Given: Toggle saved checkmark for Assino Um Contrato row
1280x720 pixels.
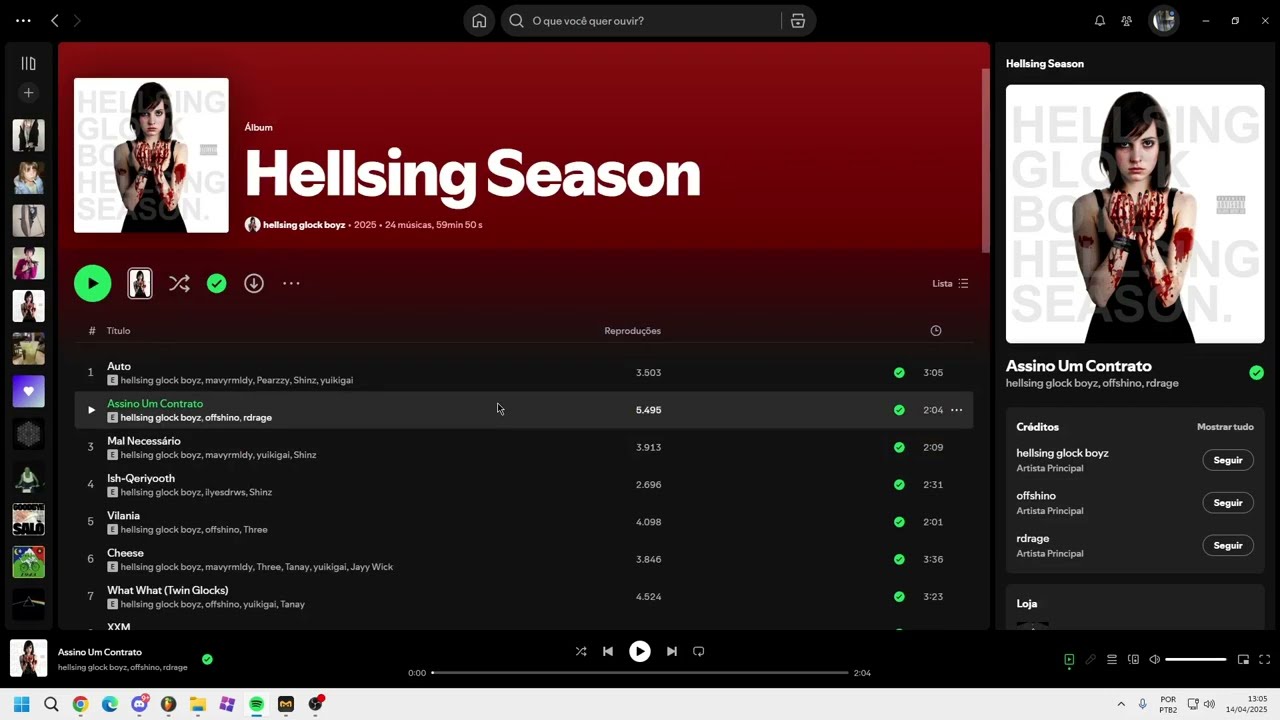Looking at the screenshot, I should pos(899,410).
